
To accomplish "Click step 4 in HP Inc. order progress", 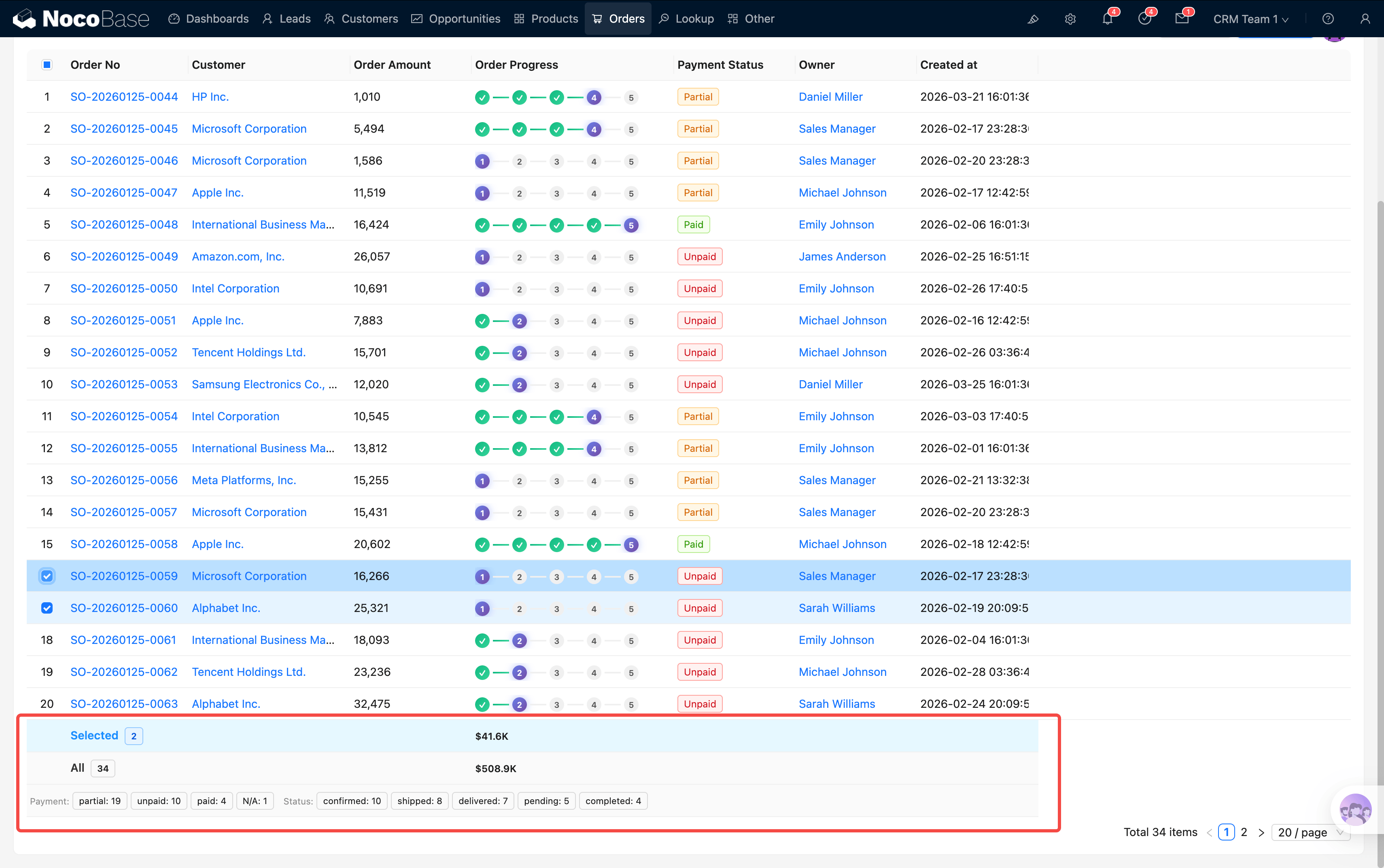I will [594, 97].
